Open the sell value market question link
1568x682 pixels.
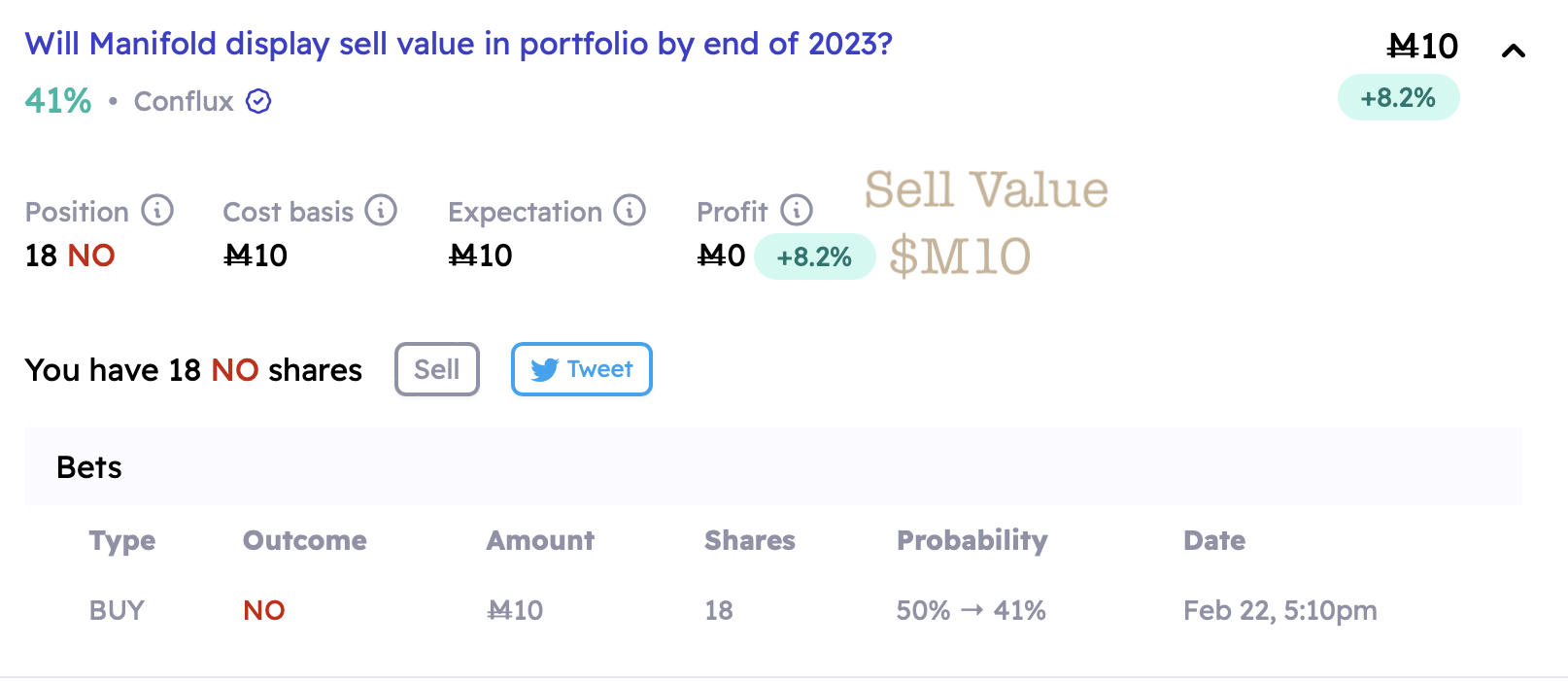pyautogui.click(x=459, y=44)
